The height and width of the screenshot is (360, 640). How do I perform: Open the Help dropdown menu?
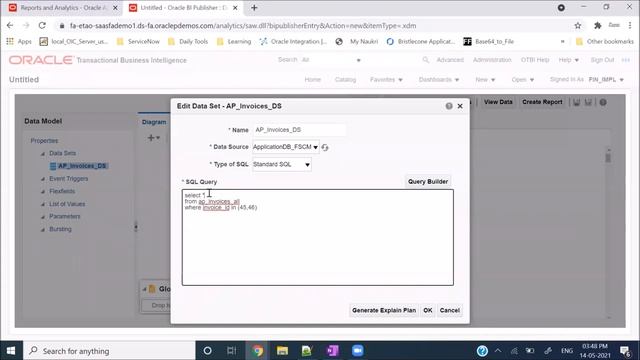click(569, 60)
